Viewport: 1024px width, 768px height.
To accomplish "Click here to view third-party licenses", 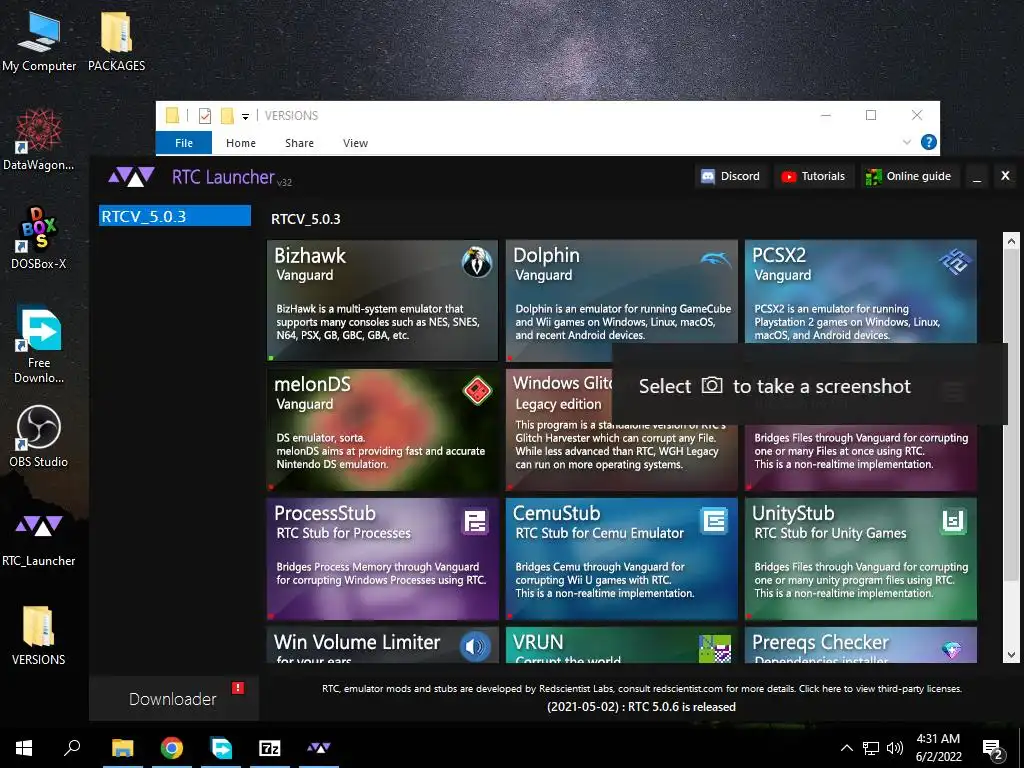I will [880, 688].
